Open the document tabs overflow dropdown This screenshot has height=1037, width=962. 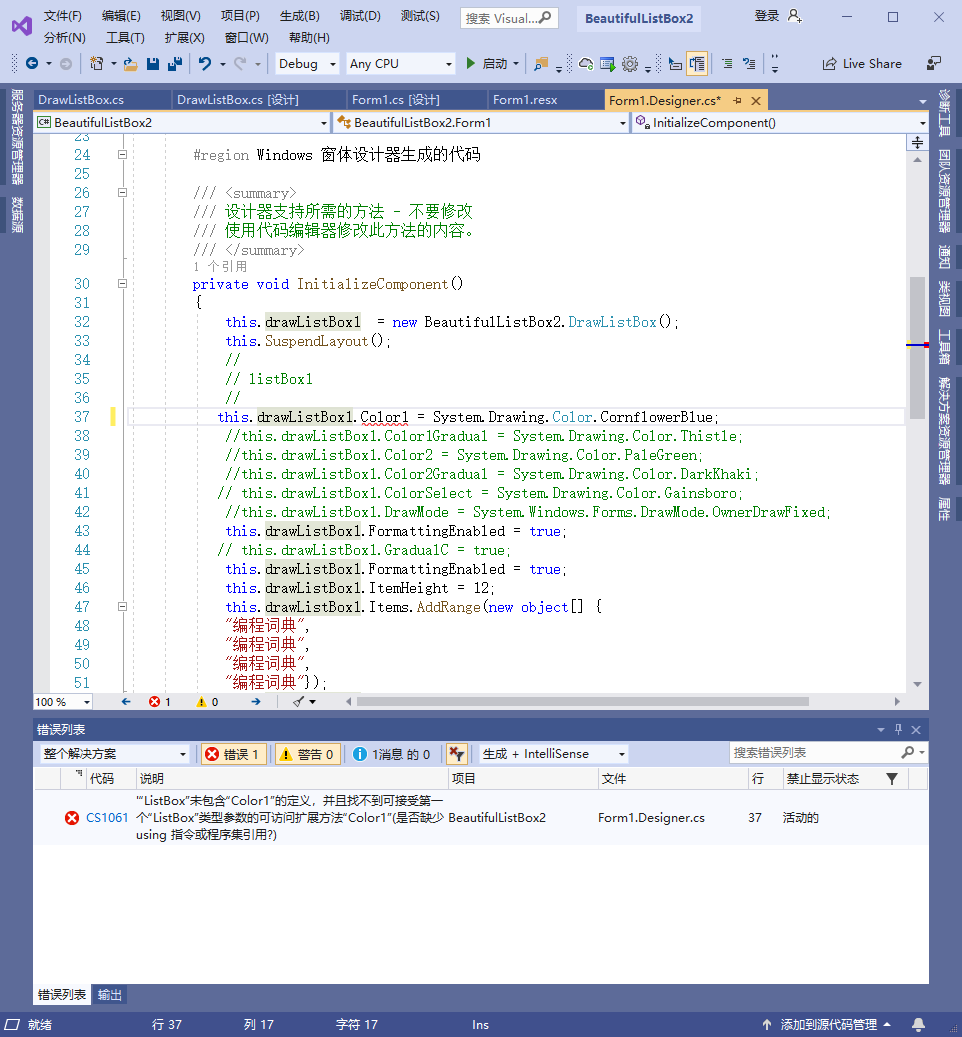(x=922, y=102)
